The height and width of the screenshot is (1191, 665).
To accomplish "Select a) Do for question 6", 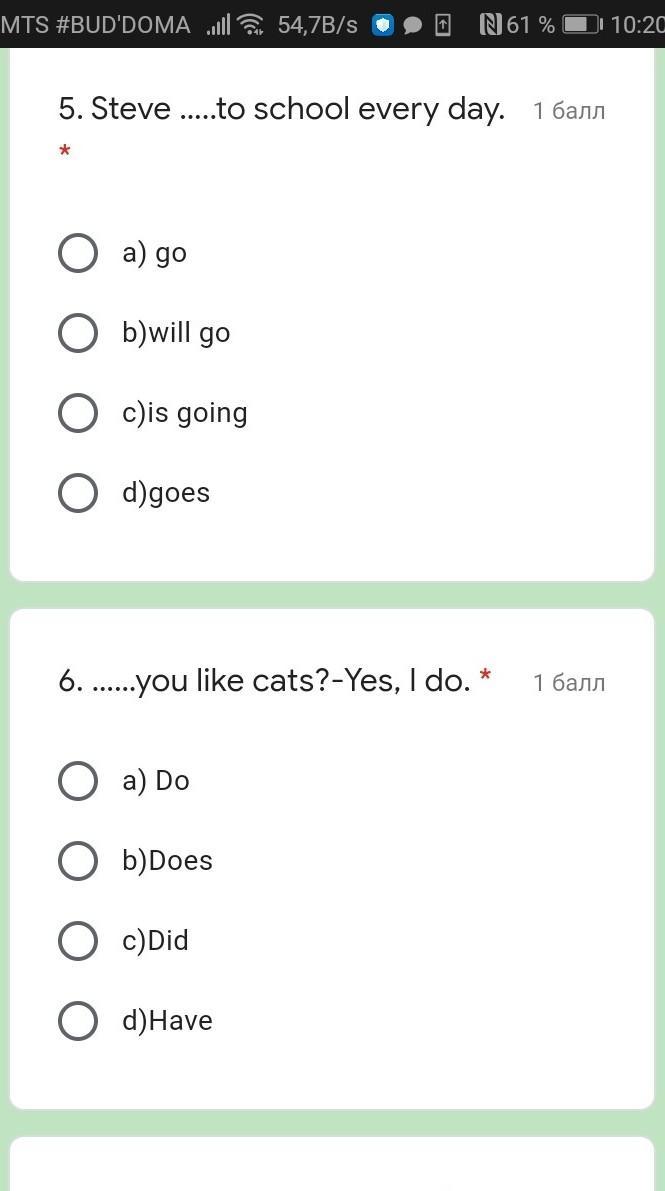I will click(x=78, y=781).
